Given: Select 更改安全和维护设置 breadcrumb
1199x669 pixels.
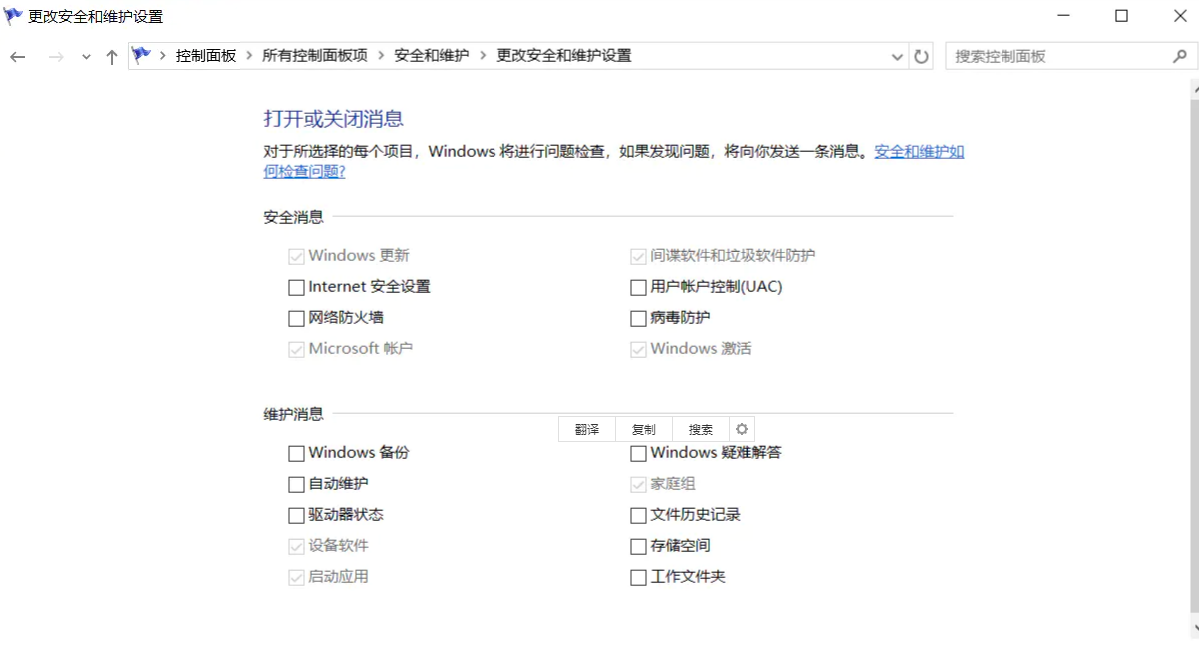Looking at the screenshot, I should coord(564,55).
